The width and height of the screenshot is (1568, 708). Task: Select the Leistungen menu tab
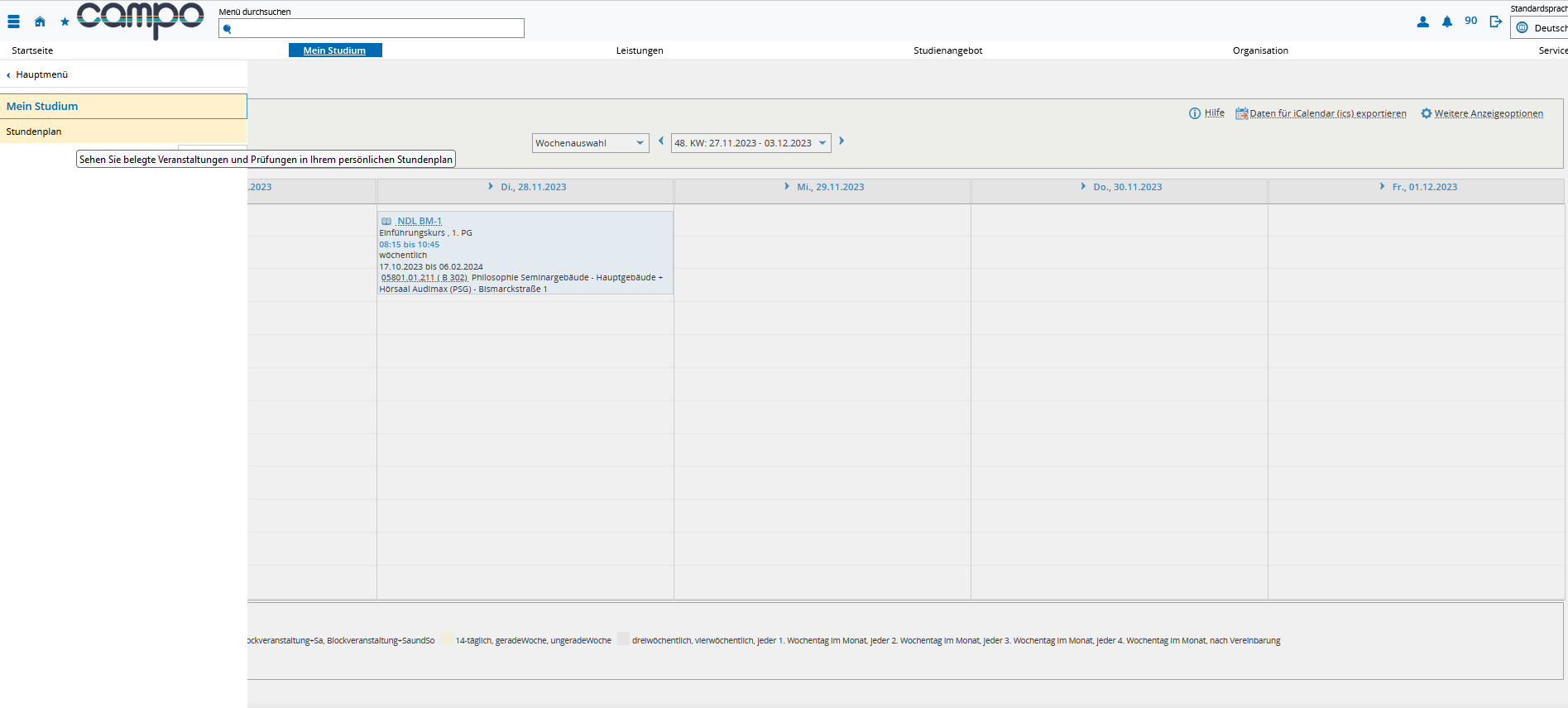(x=640, y=50)
